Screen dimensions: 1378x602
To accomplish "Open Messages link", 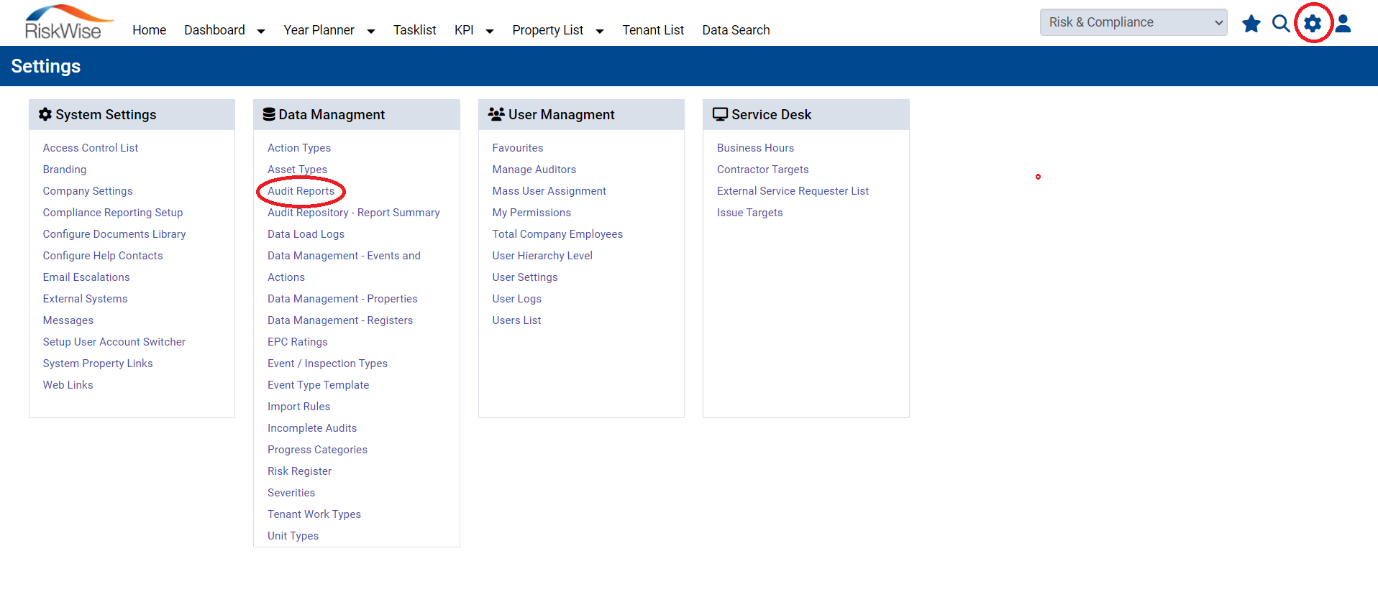I will tap(68, 321).
